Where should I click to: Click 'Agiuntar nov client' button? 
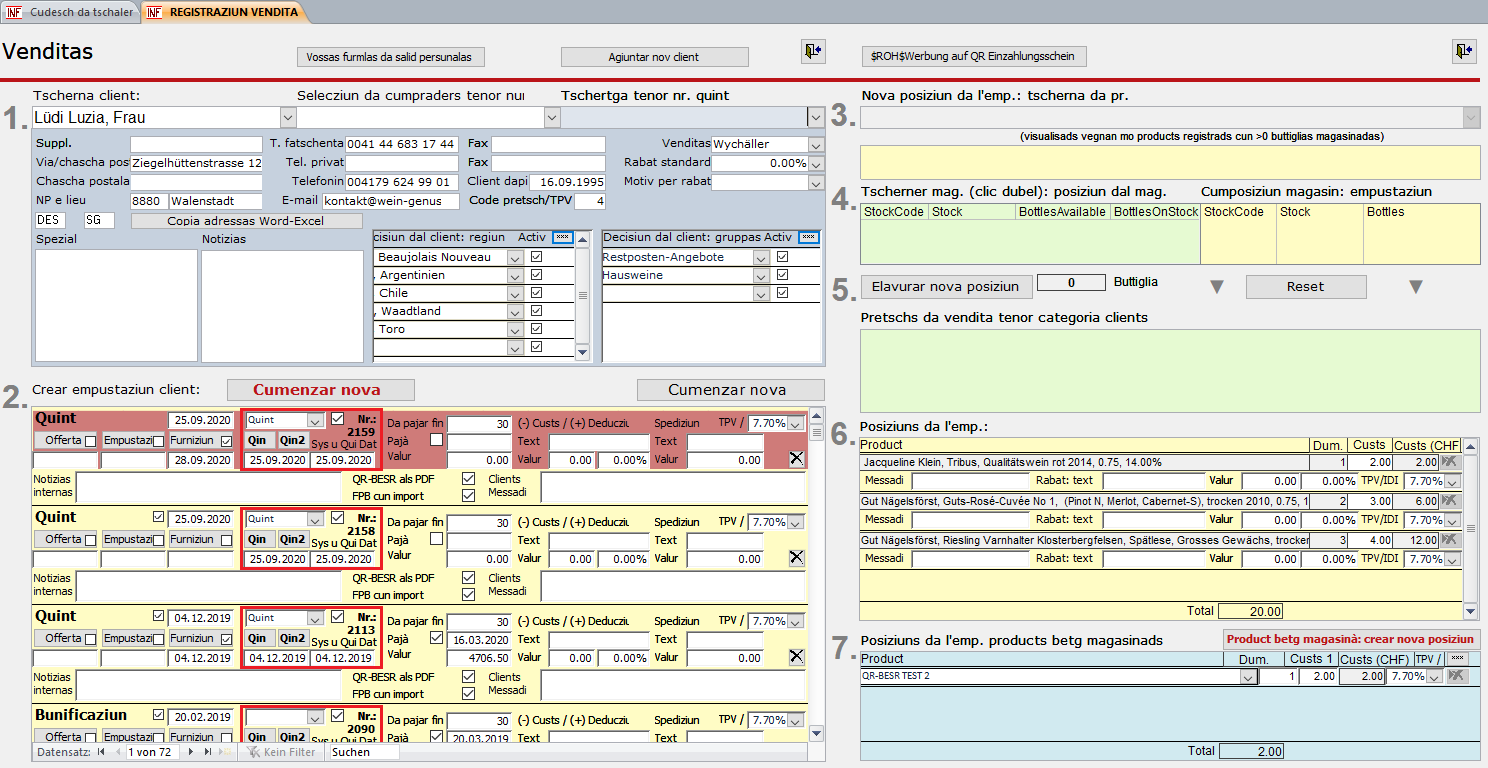654,57
